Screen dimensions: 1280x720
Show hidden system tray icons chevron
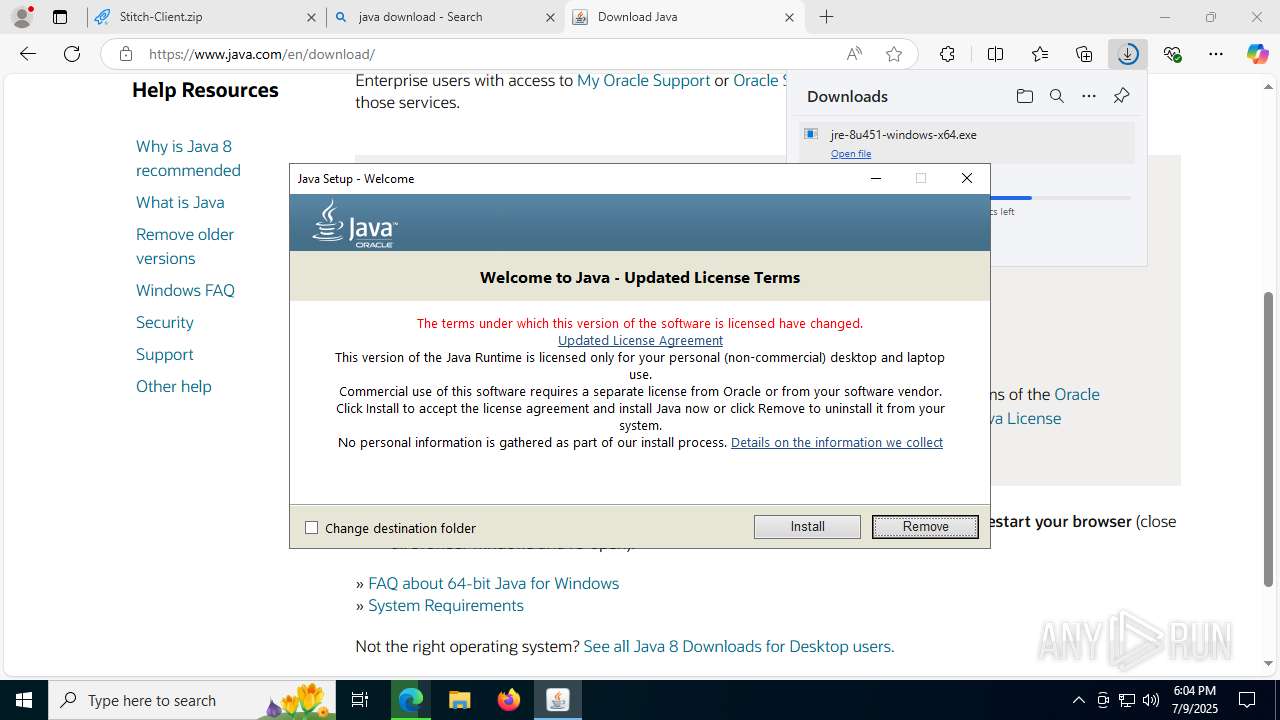1078,700
